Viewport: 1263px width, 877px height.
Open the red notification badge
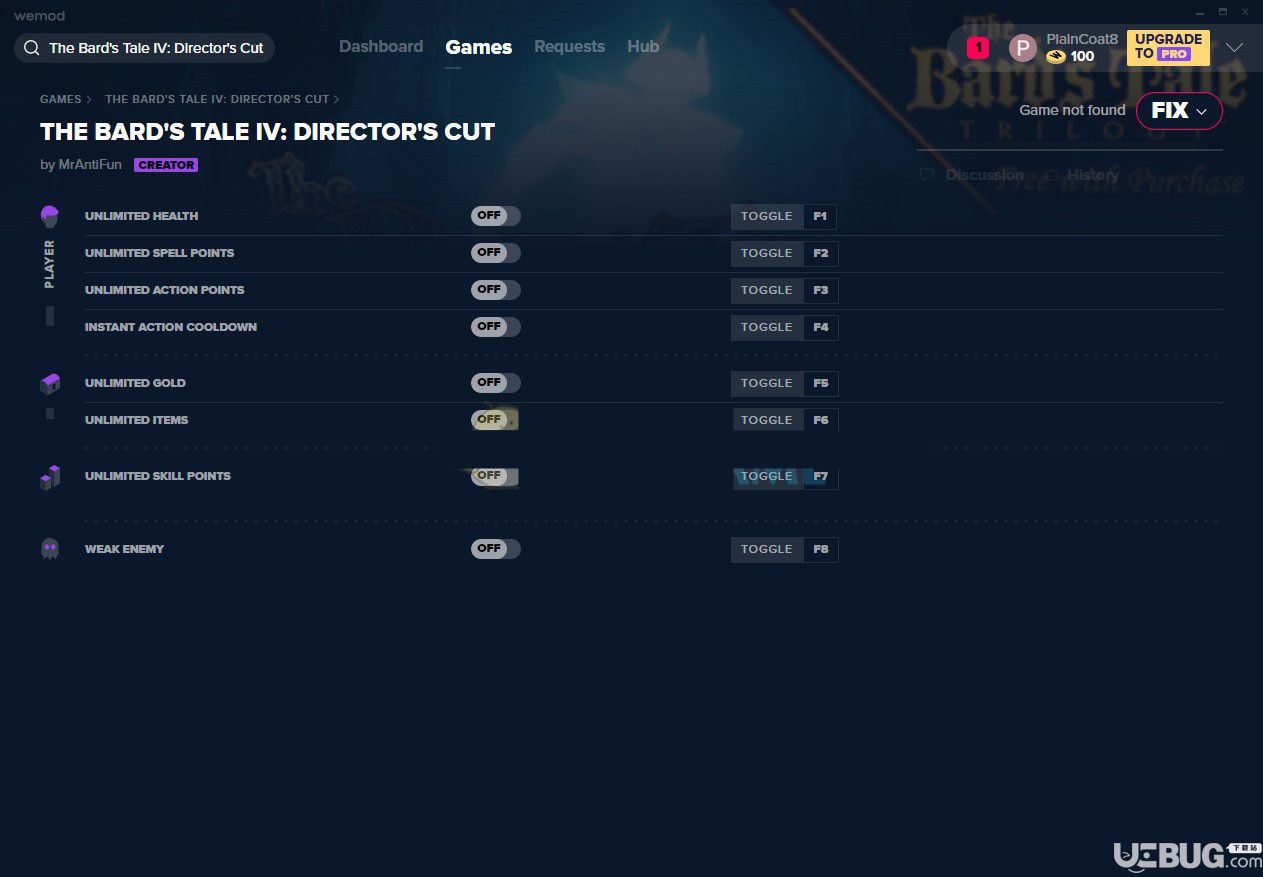(x=978, y=47)
